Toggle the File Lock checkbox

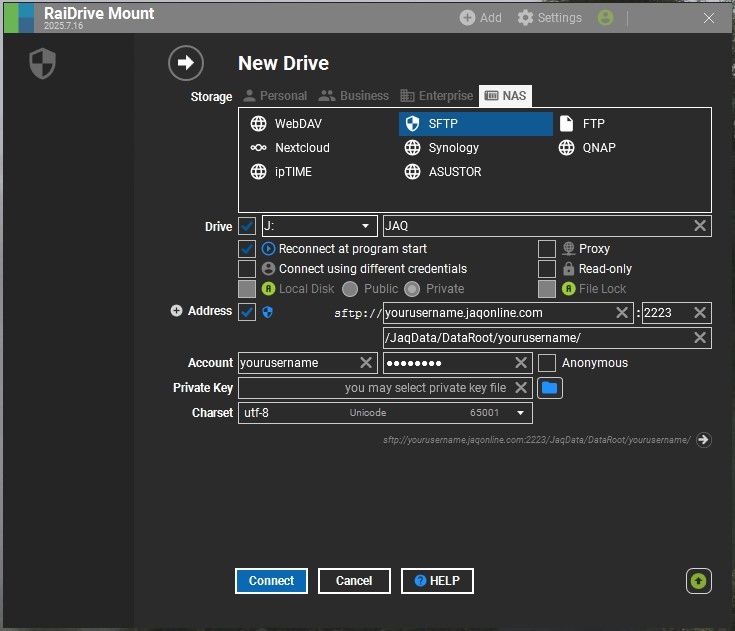click(547, 289)
